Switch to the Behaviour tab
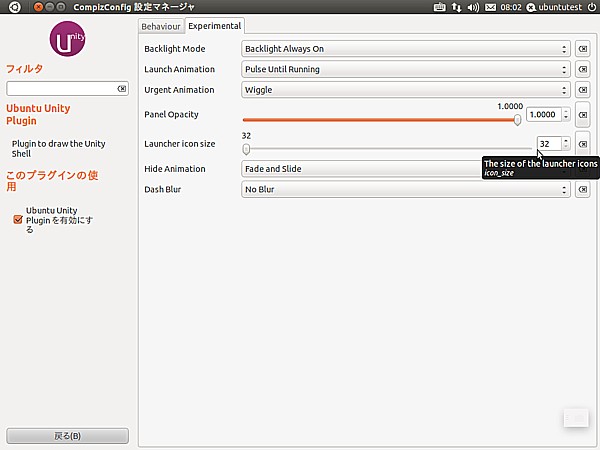 [x=161, y=26]
